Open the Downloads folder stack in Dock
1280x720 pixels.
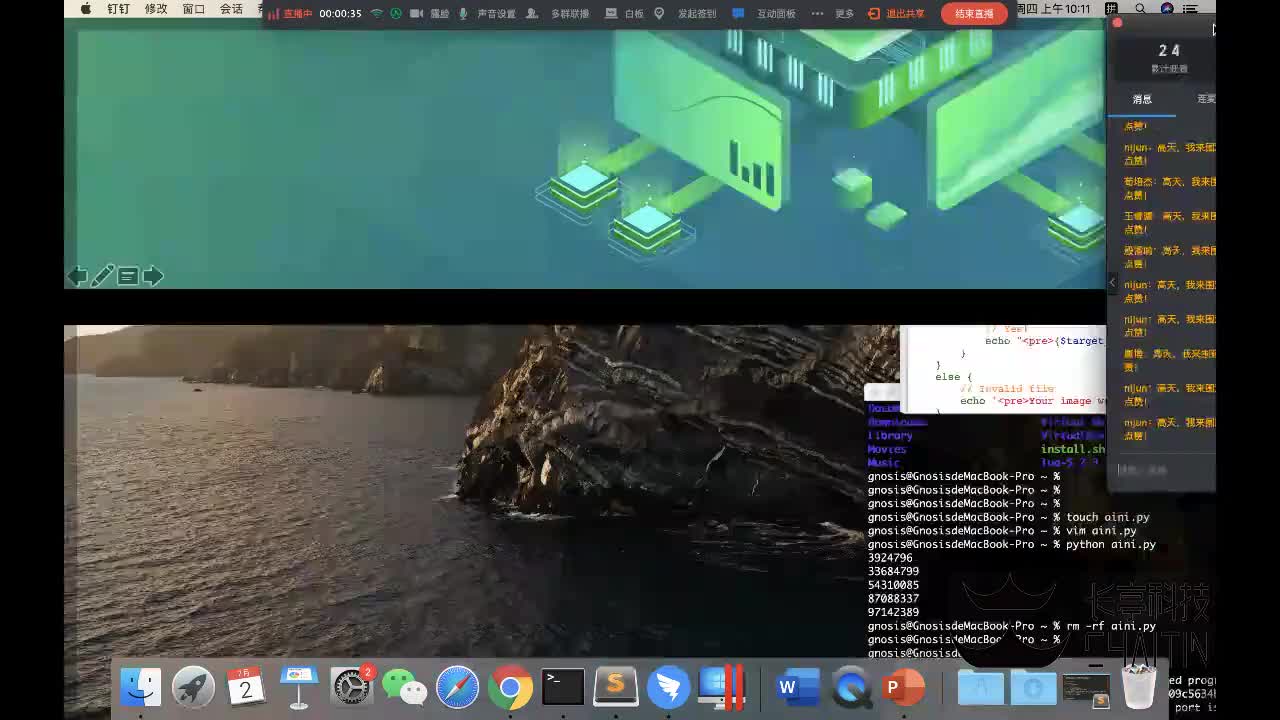1033,687
